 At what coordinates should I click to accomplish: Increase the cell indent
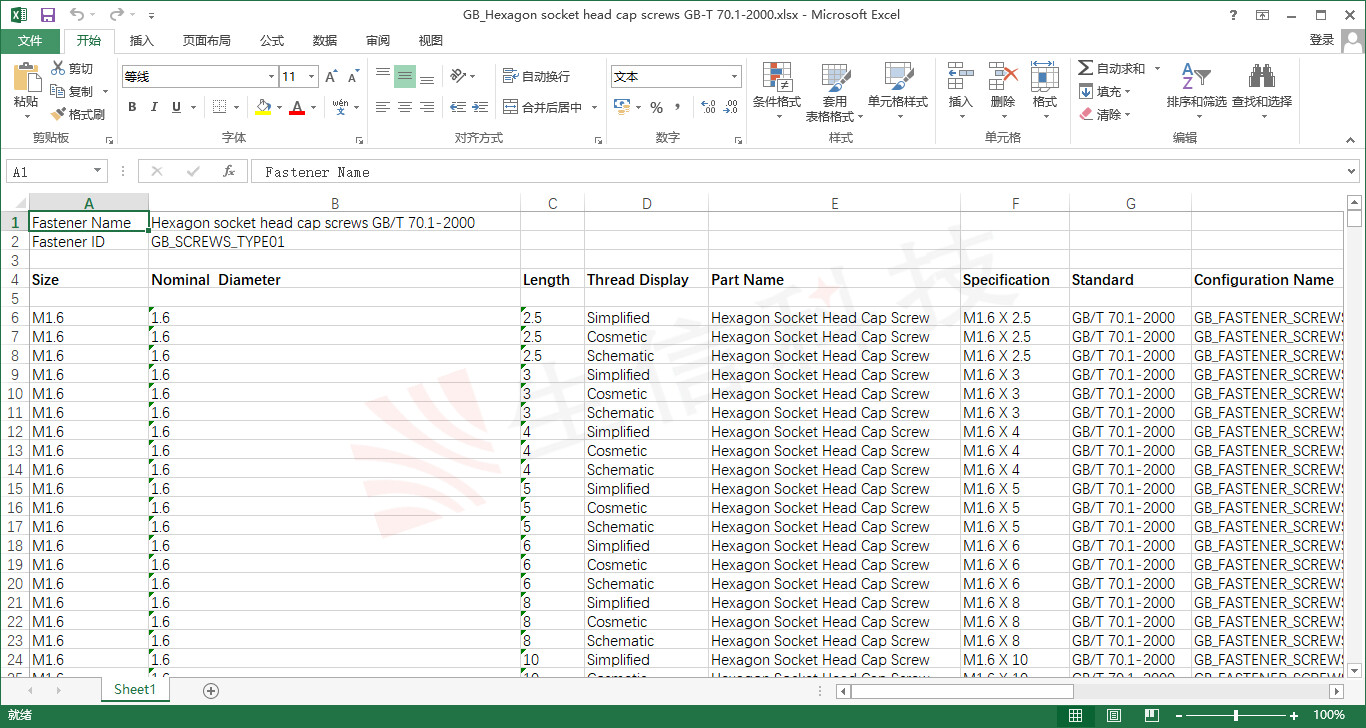482,107
